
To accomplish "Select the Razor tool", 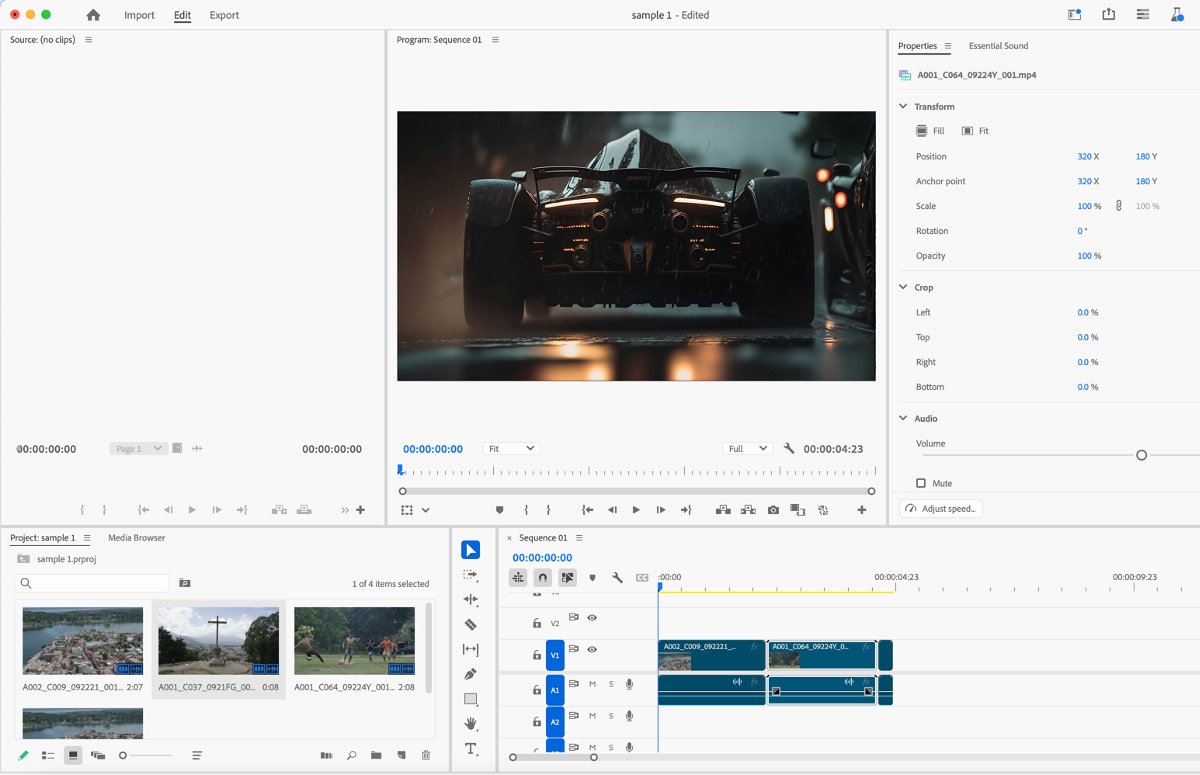I will (x=470, y=623).
